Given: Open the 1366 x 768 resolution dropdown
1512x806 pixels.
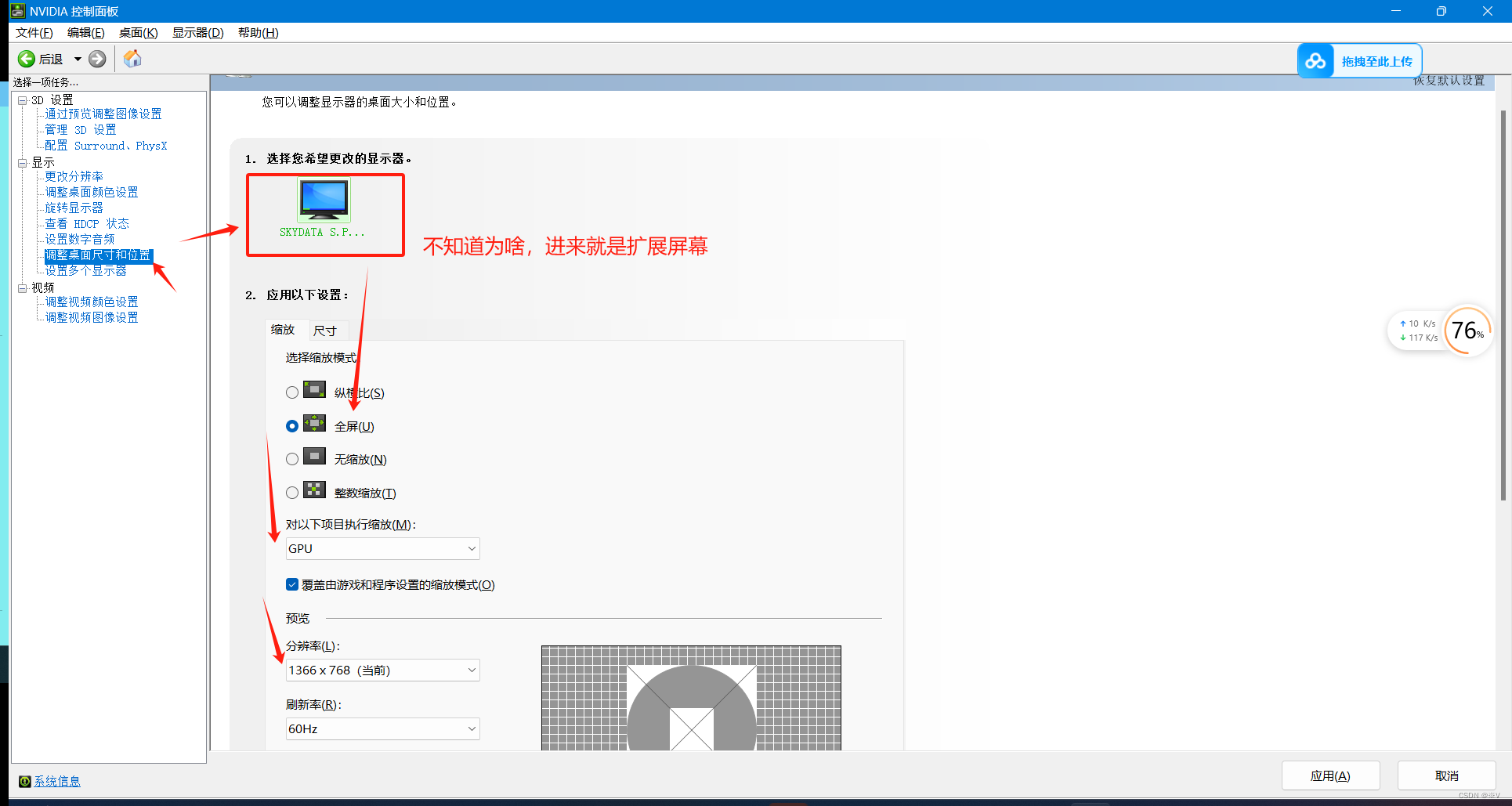Looking at the screenshot, I should click(382, 670).
